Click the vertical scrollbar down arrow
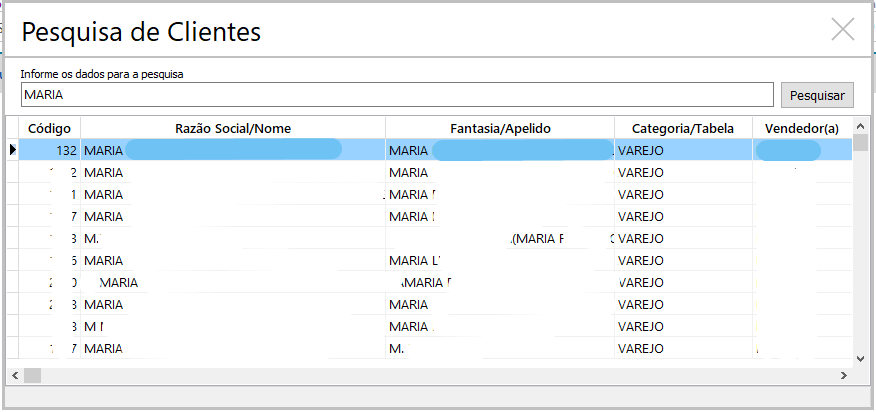This screenshot has height=412, width=876. 860,357
